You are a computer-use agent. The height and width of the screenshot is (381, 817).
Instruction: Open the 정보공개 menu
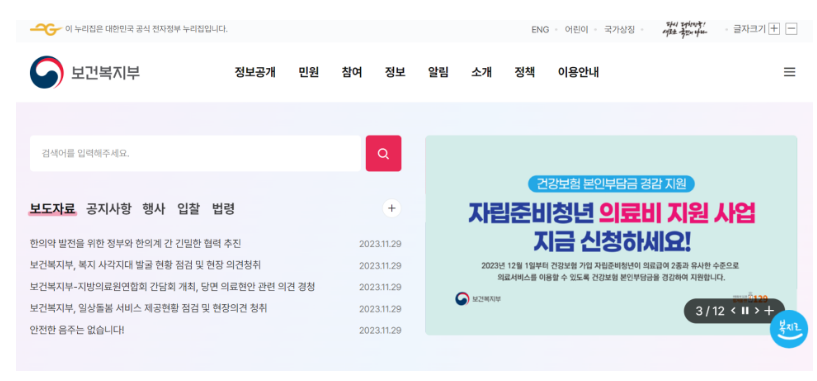click(x=255, y=72)
